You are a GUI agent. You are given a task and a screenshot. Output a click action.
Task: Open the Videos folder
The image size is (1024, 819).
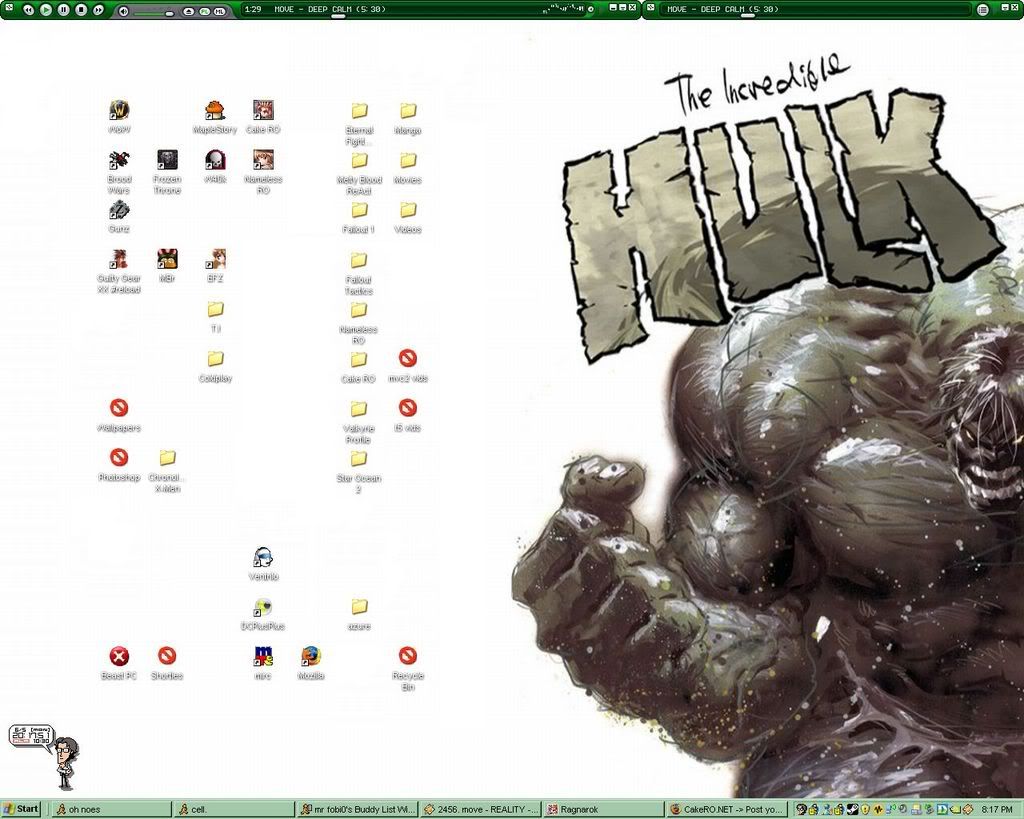coord(408,217)
